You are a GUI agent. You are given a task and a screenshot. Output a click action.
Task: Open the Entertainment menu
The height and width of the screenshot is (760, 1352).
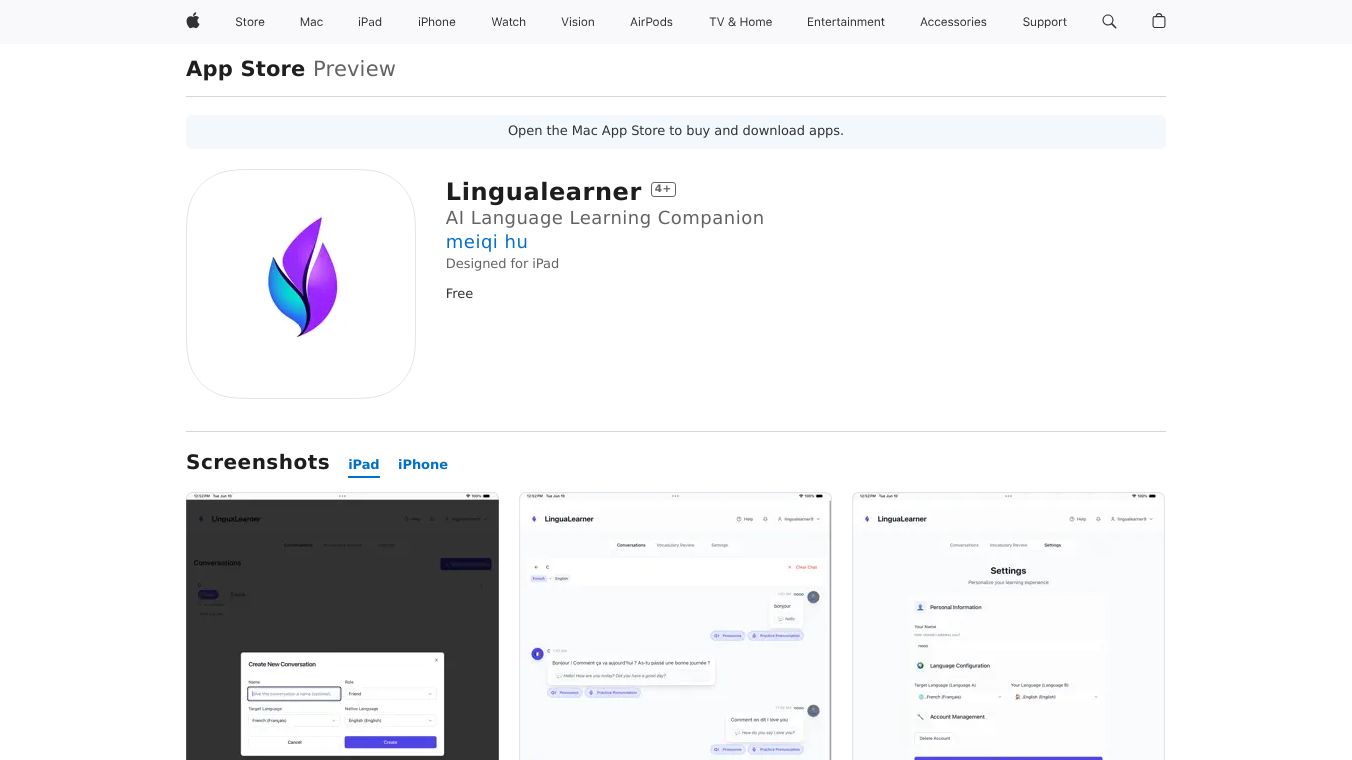(846, 22)
